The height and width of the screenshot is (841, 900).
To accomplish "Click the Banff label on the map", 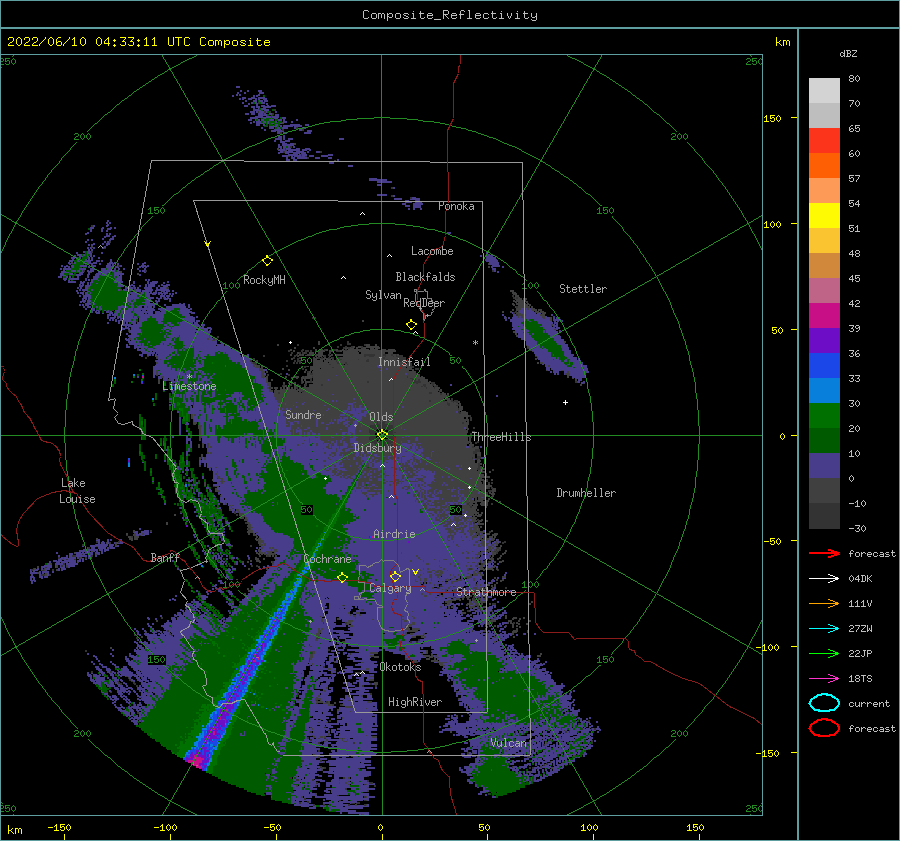I will point(165,557).
